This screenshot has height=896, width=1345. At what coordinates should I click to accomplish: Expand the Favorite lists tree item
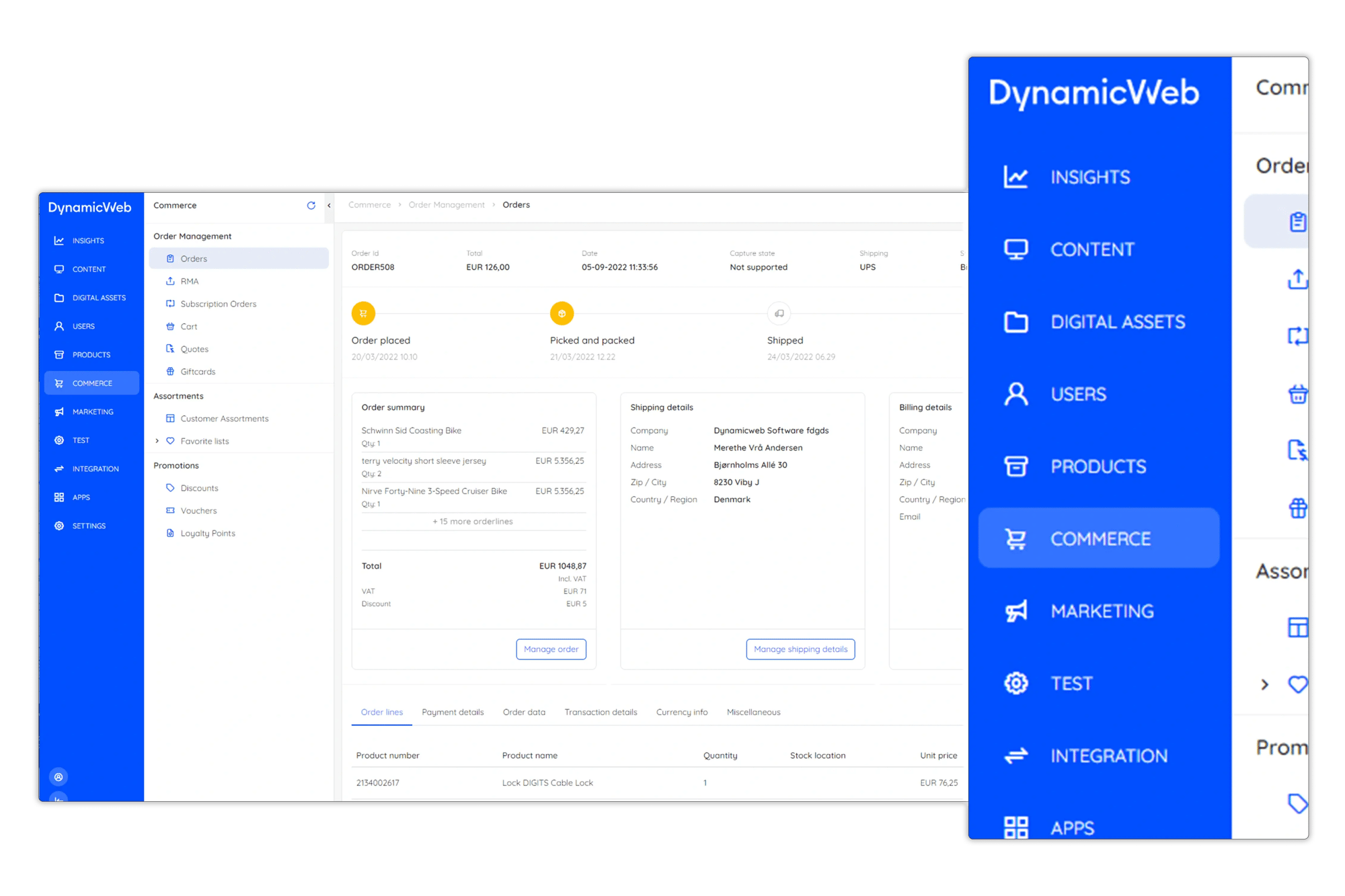click(x=157, y=441)
